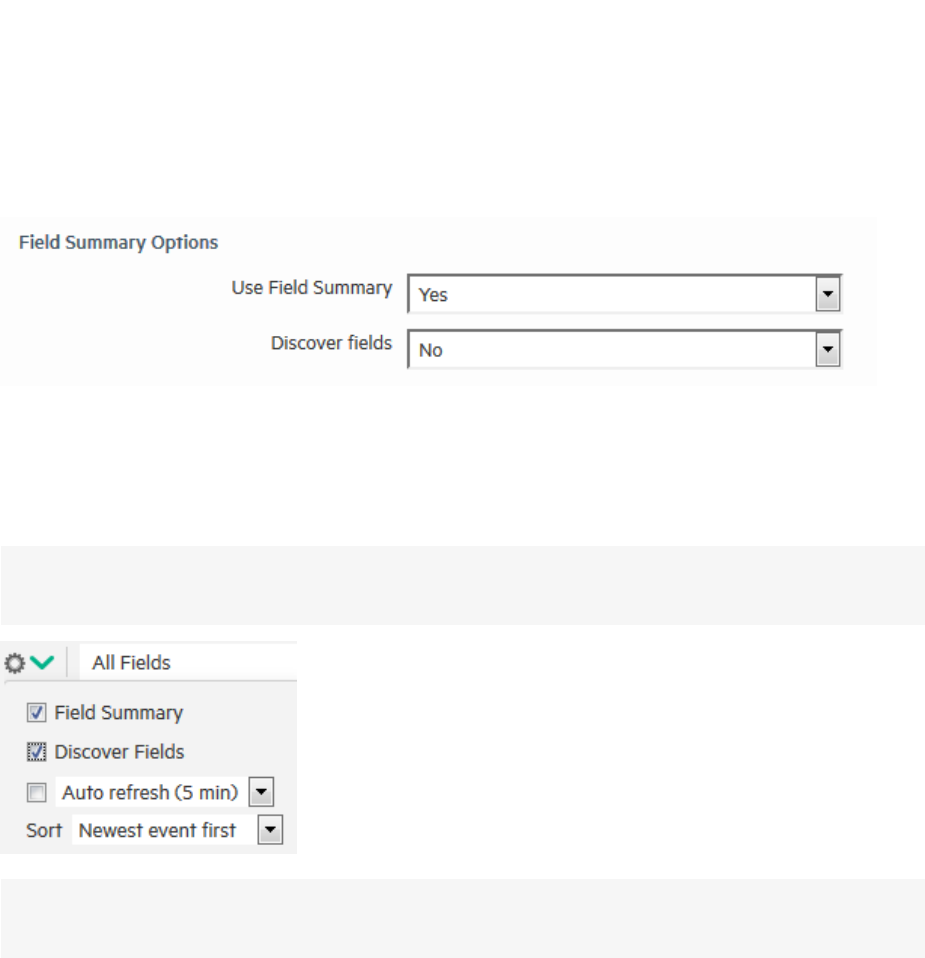Uncheck the Field Summary checkbox box
This screenshot has width=925, height=958.
point(37,713)
